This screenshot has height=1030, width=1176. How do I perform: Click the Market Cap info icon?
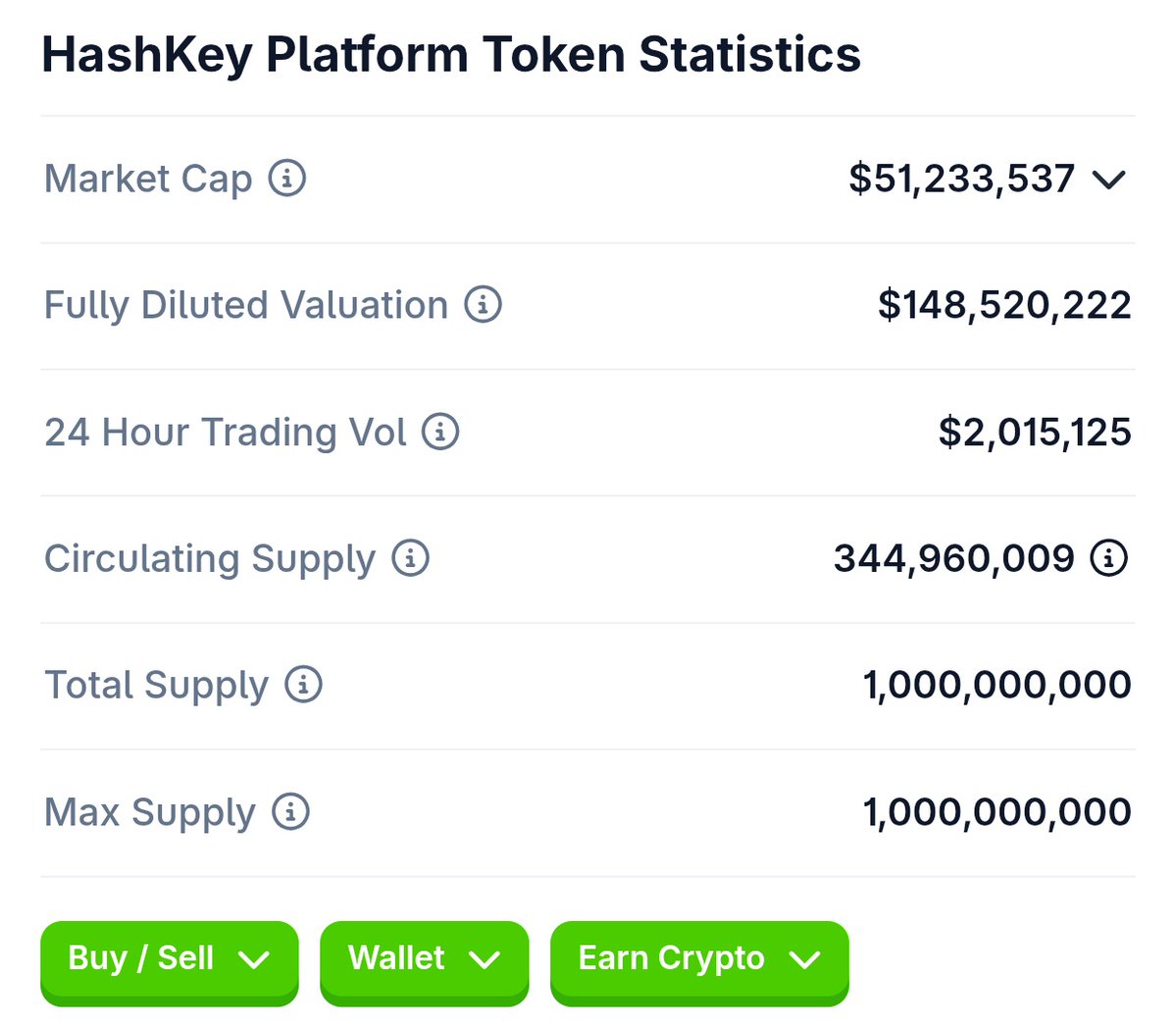[x=287, y=179]
